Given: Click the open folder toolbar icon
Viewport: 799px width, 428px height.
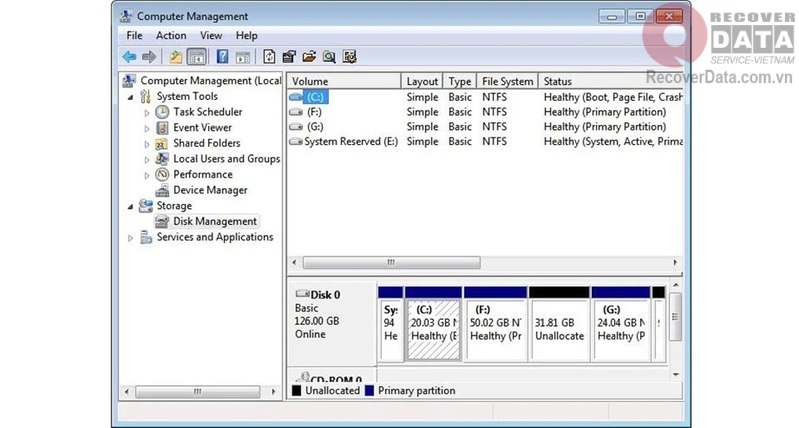Looking at the screenshot, I should (309, 57).
